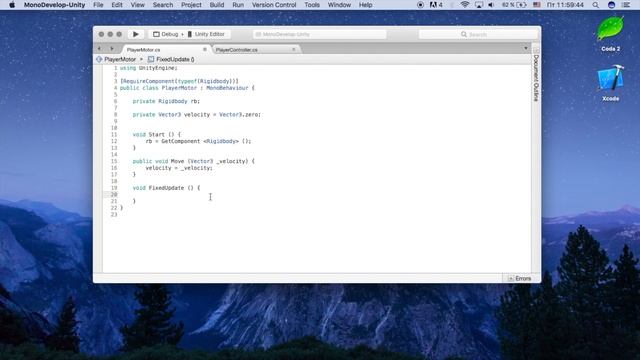Open the Search menu
This screenshot has width=640, height=360.
tap(162, 5)
